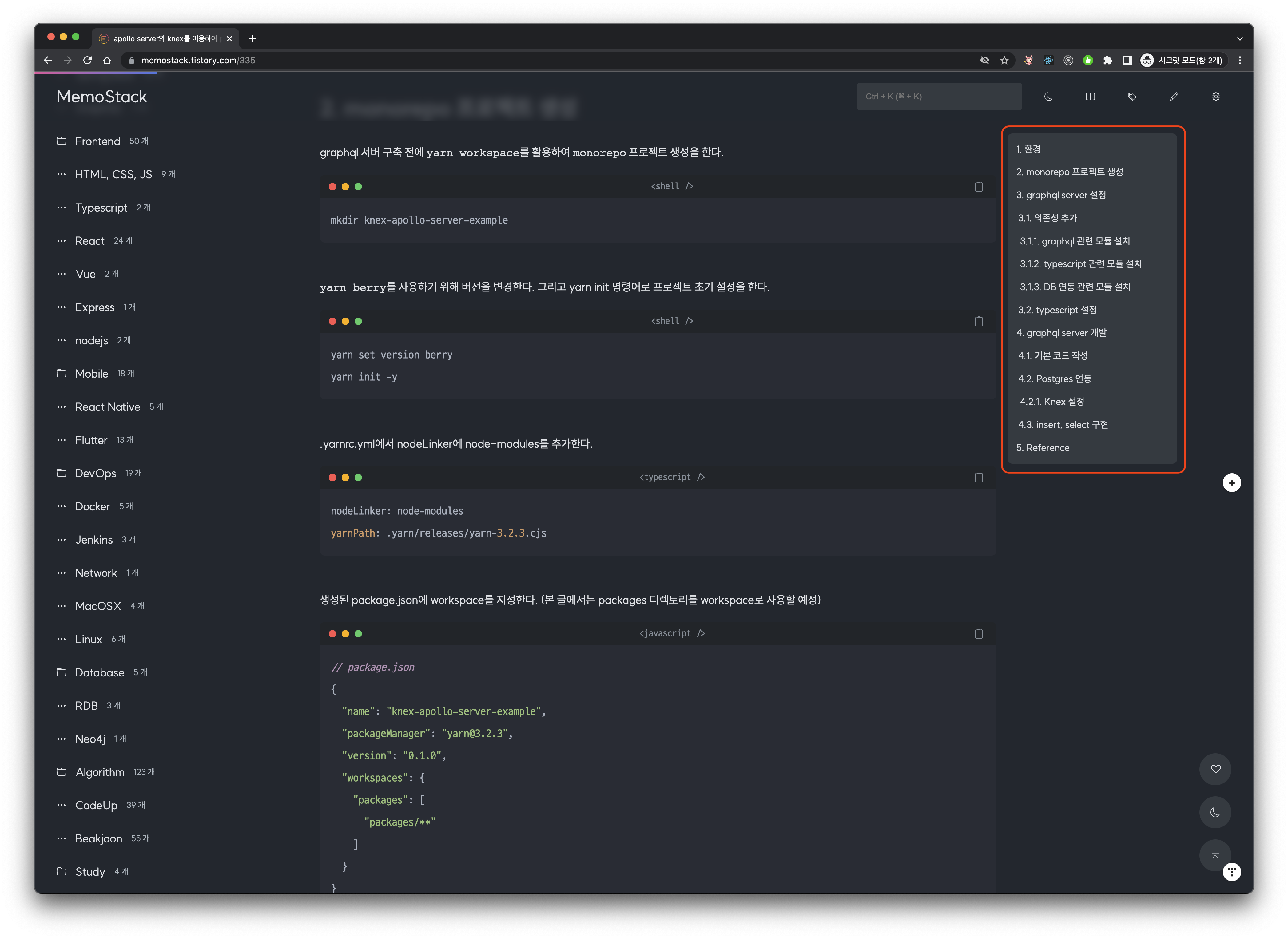The image size is (1288, 939).
Task: Expand the white plus floating button
Action: pyautogui.click(x=1231, y=483)
